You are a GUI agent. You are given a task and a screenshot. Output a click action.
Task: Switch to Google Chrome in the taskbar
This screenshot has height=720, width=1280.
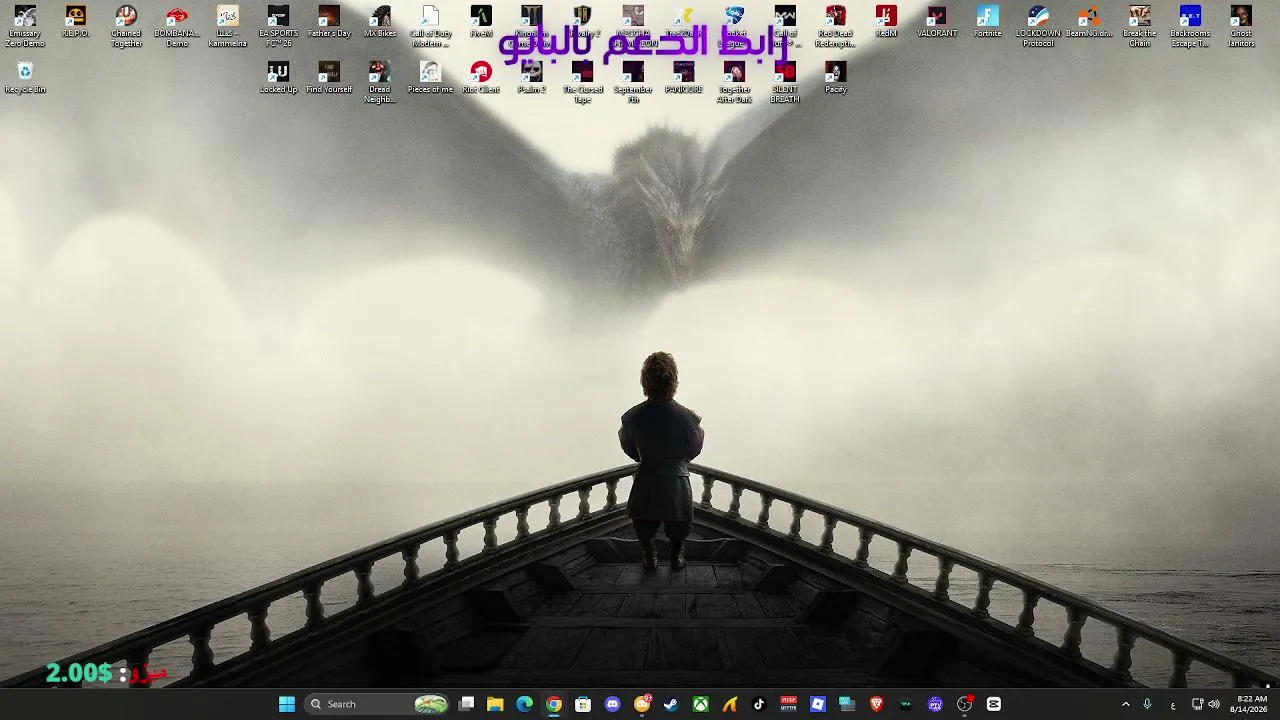point(554,704)
